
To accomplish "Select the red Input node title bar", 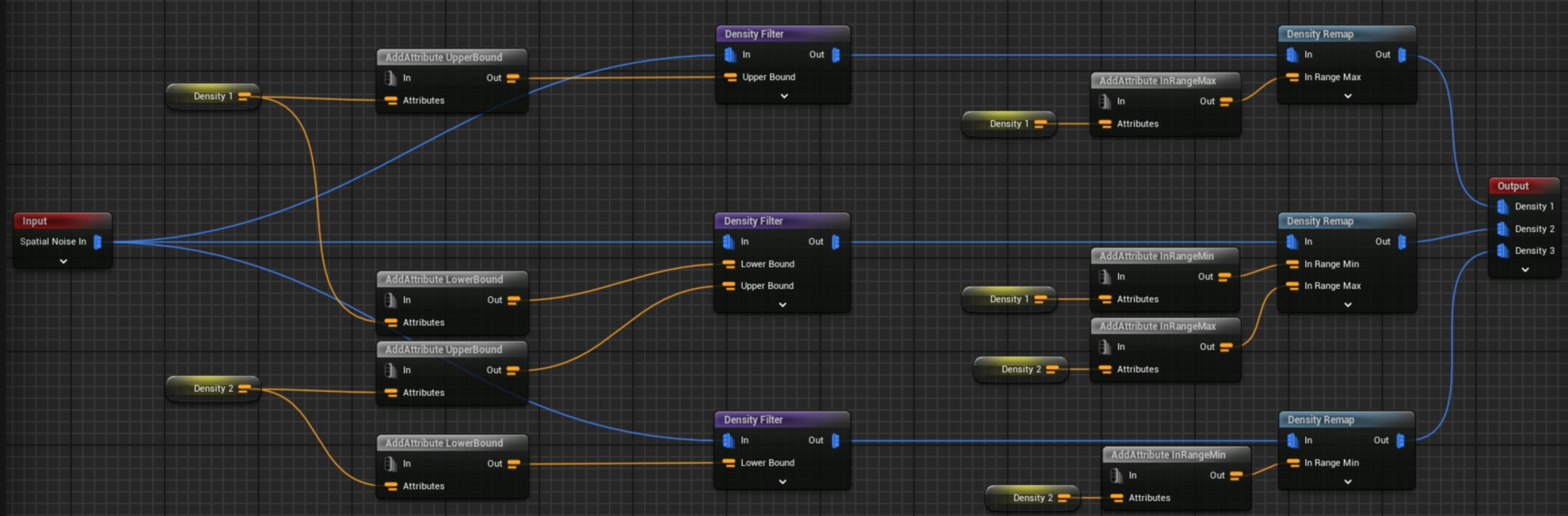I will 62,221.
